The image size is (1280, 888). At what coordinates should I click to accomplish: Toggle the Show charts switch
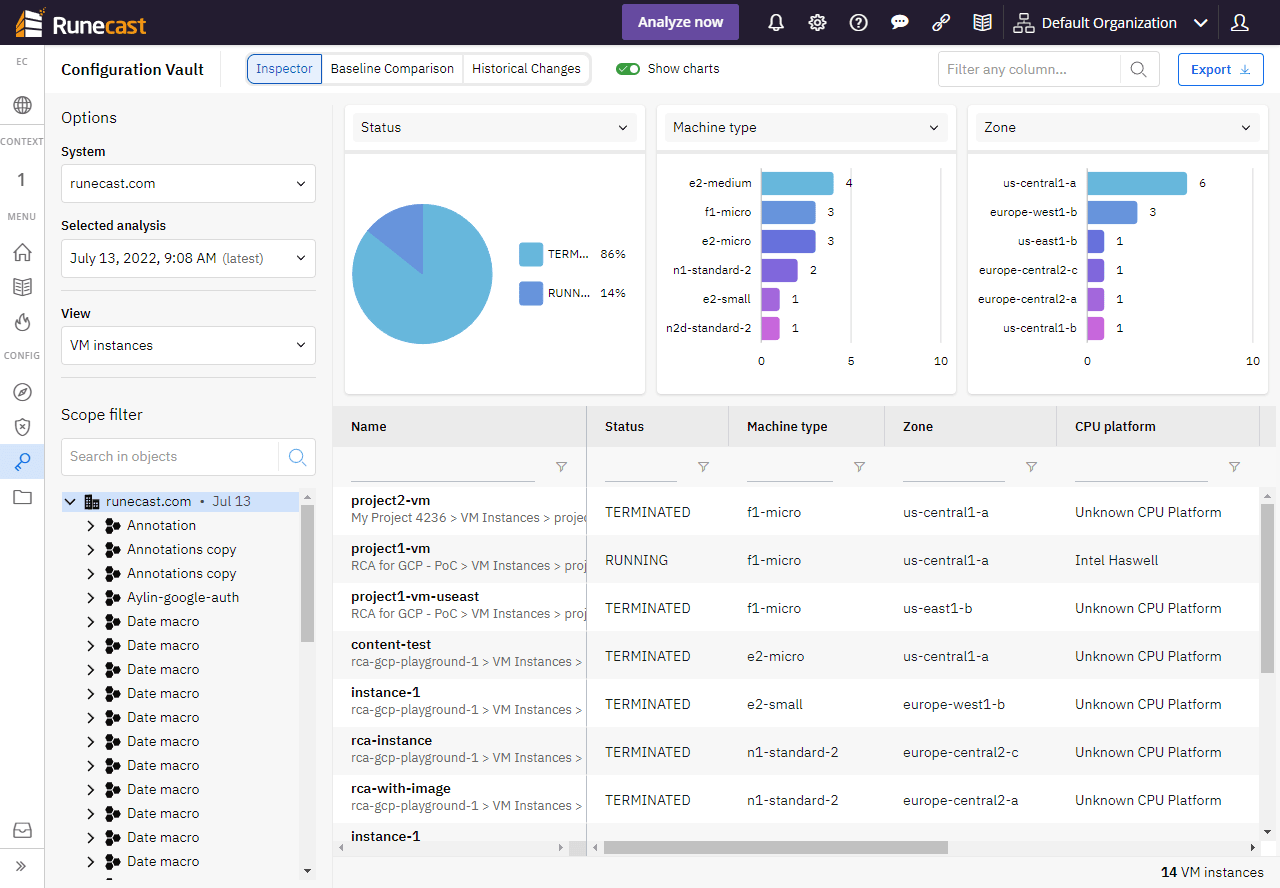coord(628,69)
